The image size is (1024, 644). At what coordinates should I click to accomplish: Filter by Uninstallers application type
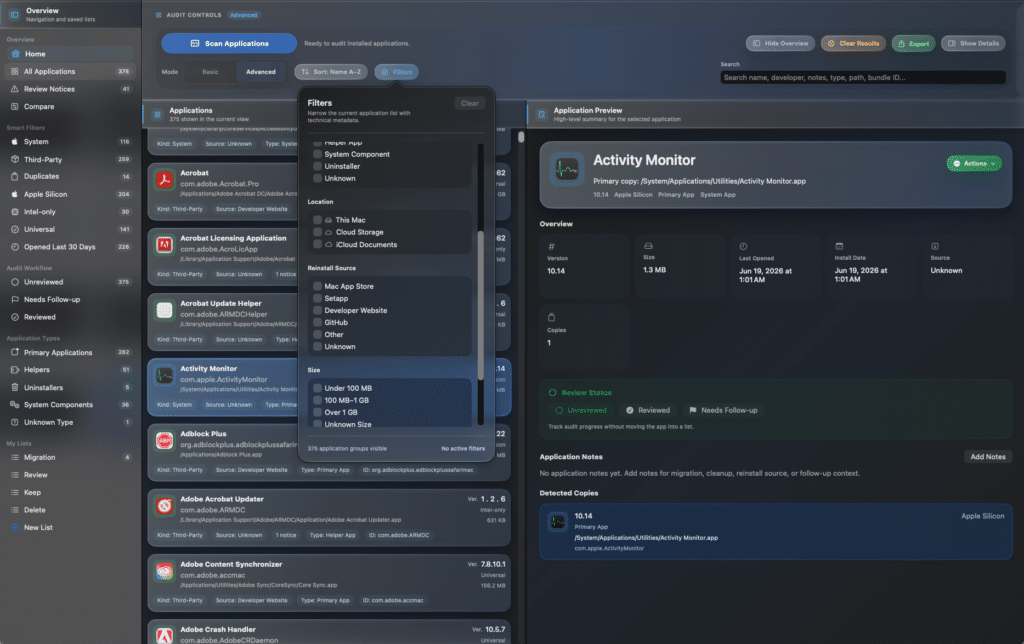(70, 387)
